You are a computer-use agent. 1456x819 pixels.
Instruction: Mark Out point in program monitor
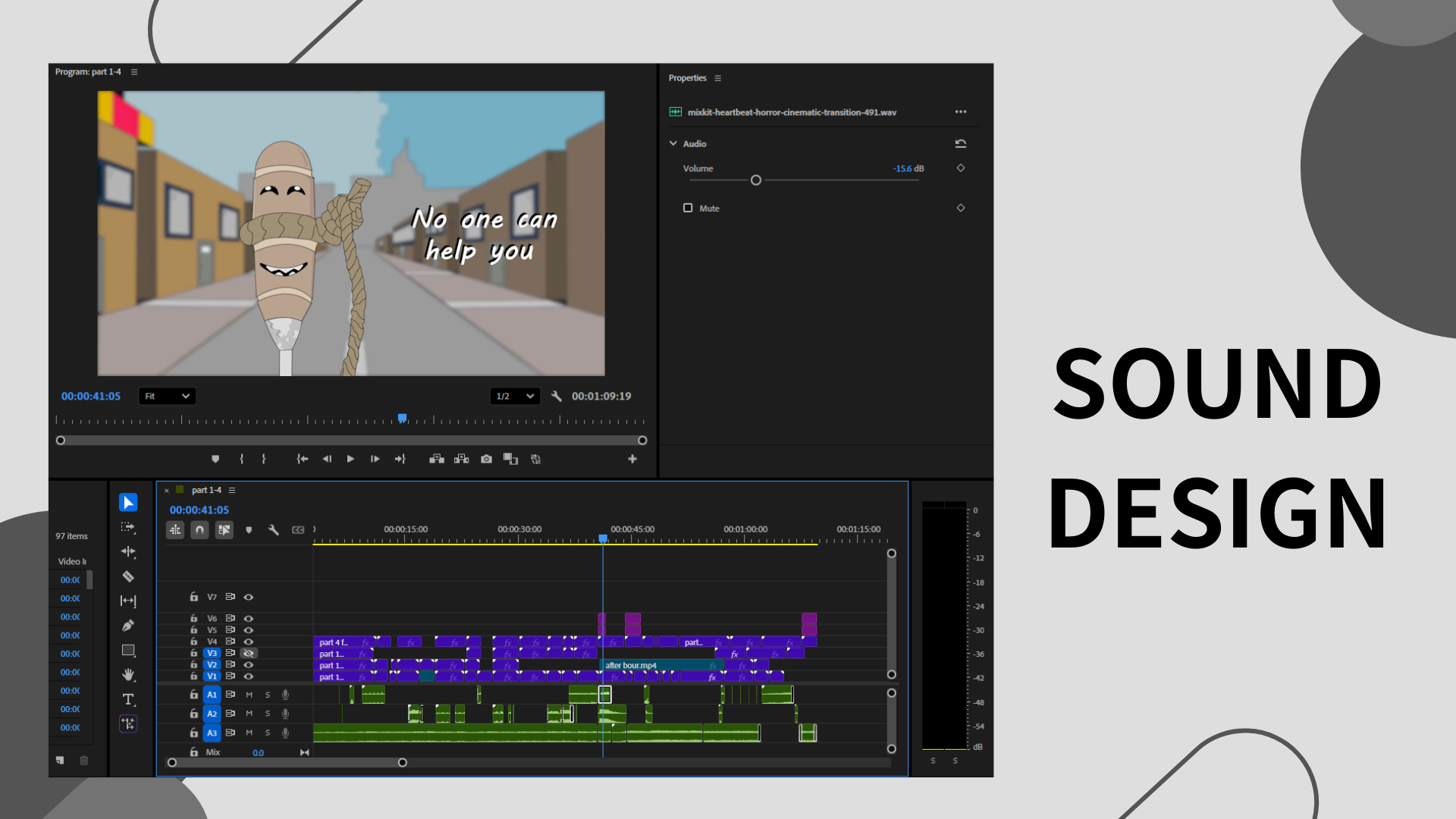click(x=264, y=460)
